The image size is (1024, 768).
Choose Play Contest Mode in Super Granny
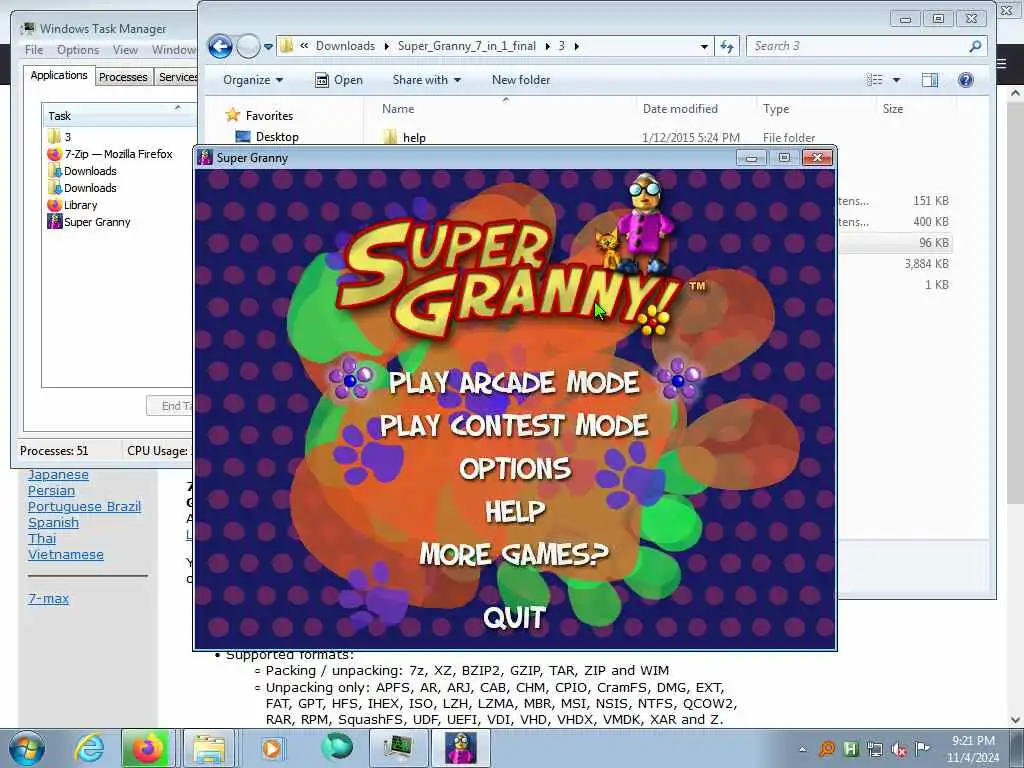tap(514, 425)
